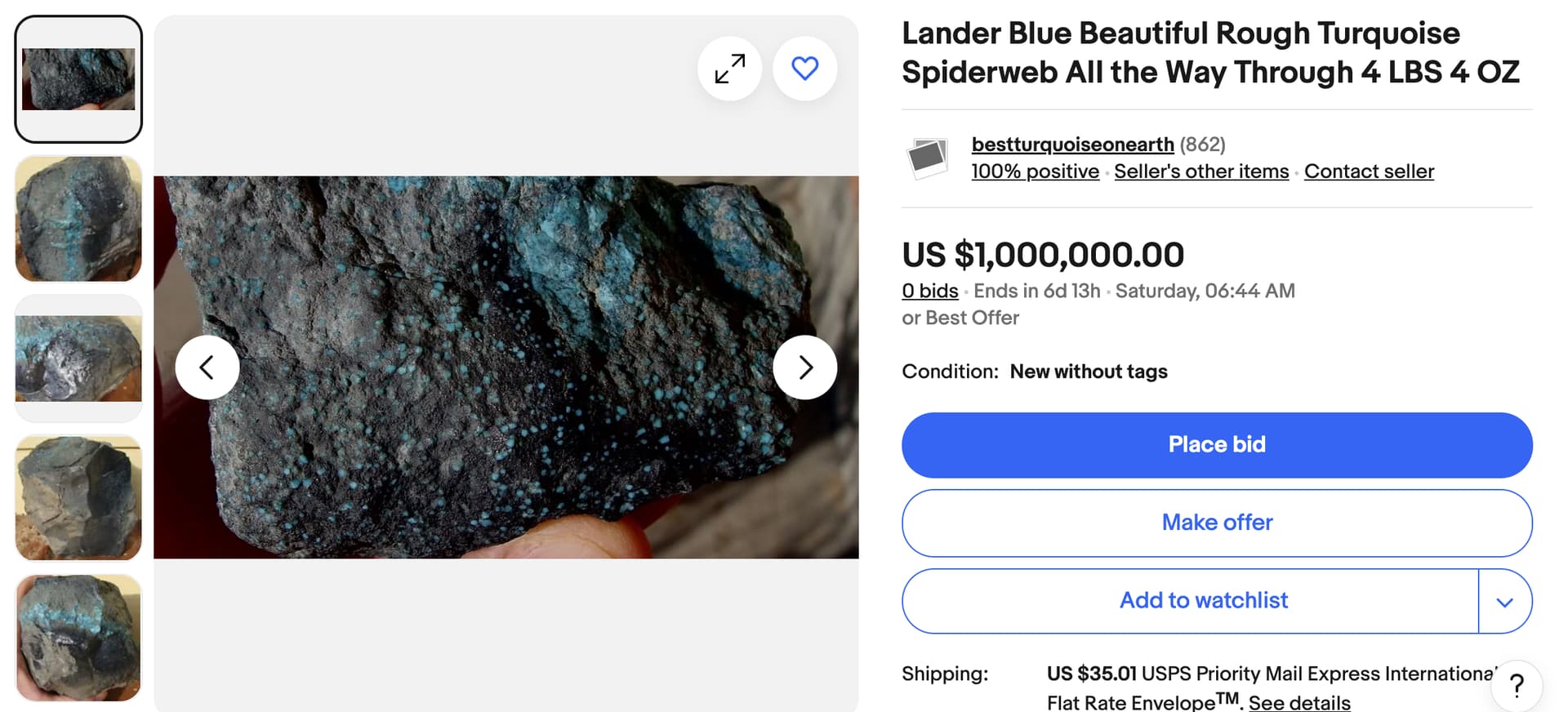Screen dimensions: 1568x712
Task: View the third thumbnail photo
Action: (x=78, y=358)
